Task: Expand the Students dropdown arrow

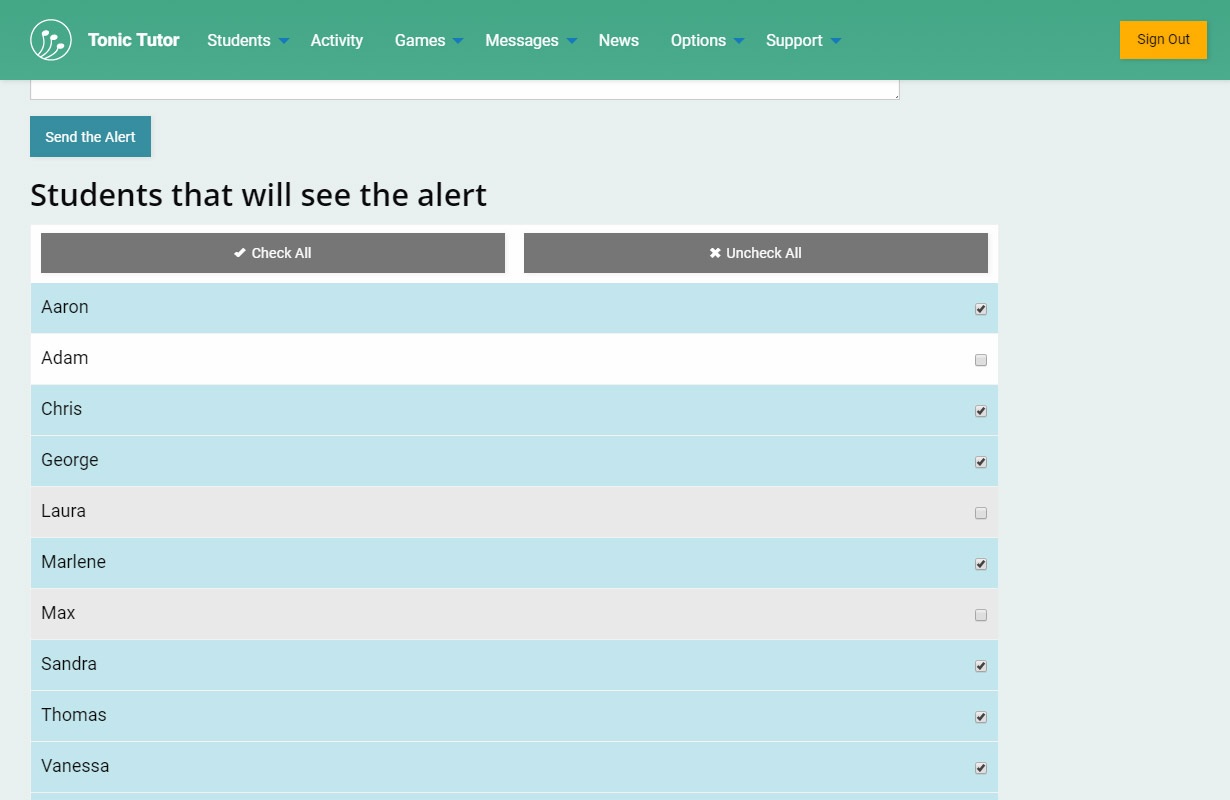Action: 284,41
